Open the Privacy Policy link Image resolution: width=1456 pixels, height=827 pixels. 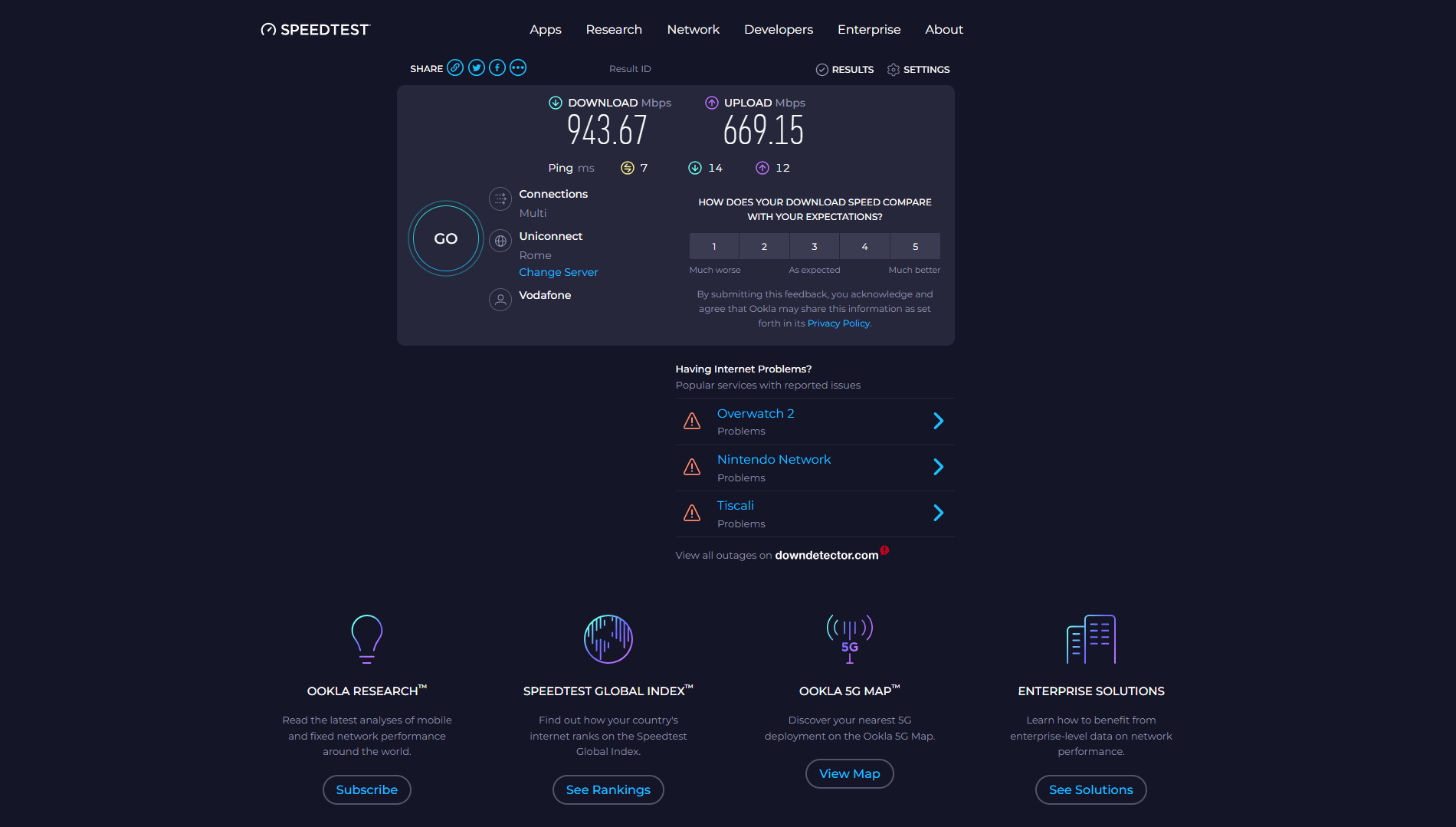tap(839, 323)
